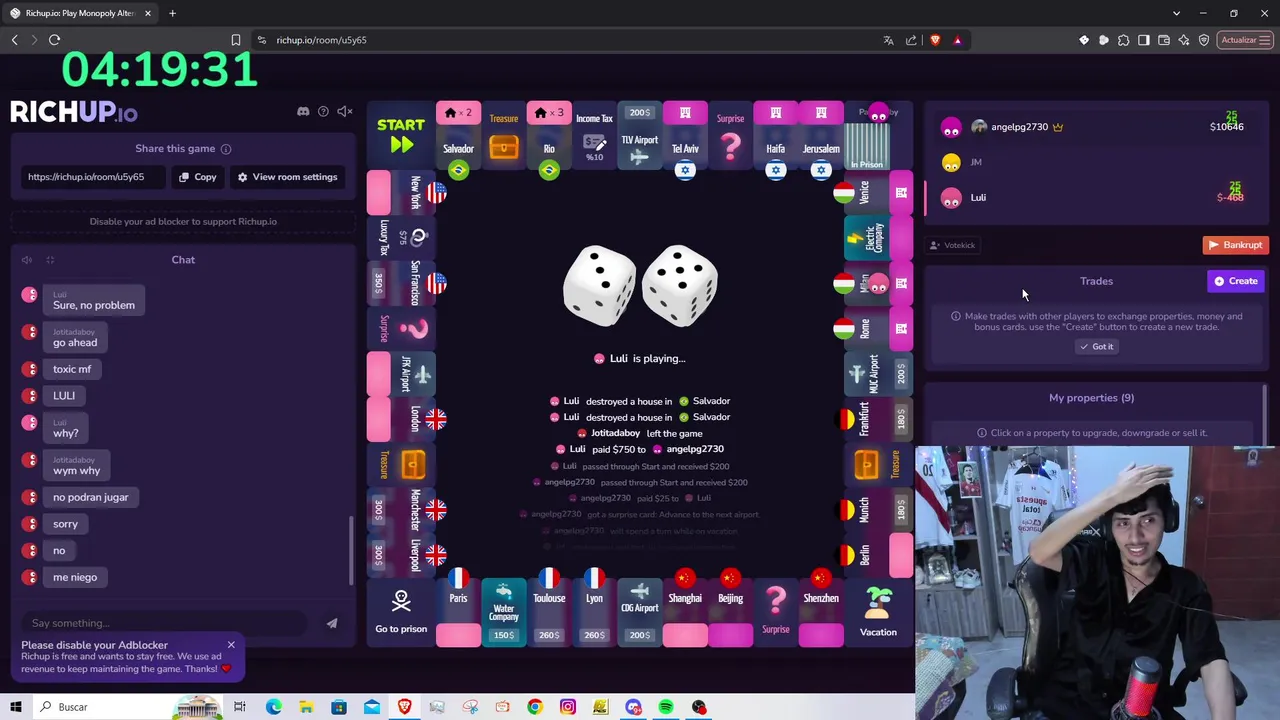Collapse the chat panel icon
Image resolution: width=1280 pixels, height=720 pixels.
click(50, 260)
